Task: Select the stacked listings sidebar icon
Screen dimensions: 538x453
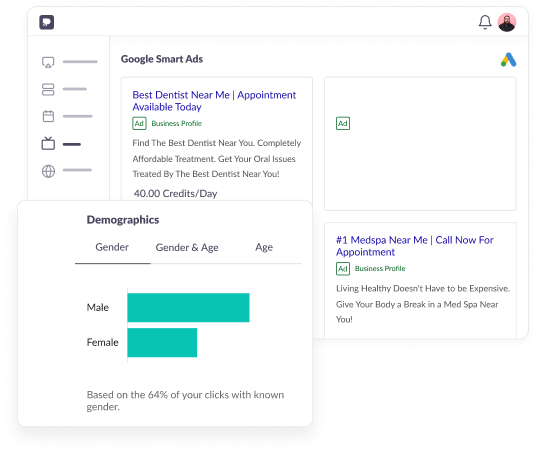Action: pyautogui.click(x=48, y=90)
